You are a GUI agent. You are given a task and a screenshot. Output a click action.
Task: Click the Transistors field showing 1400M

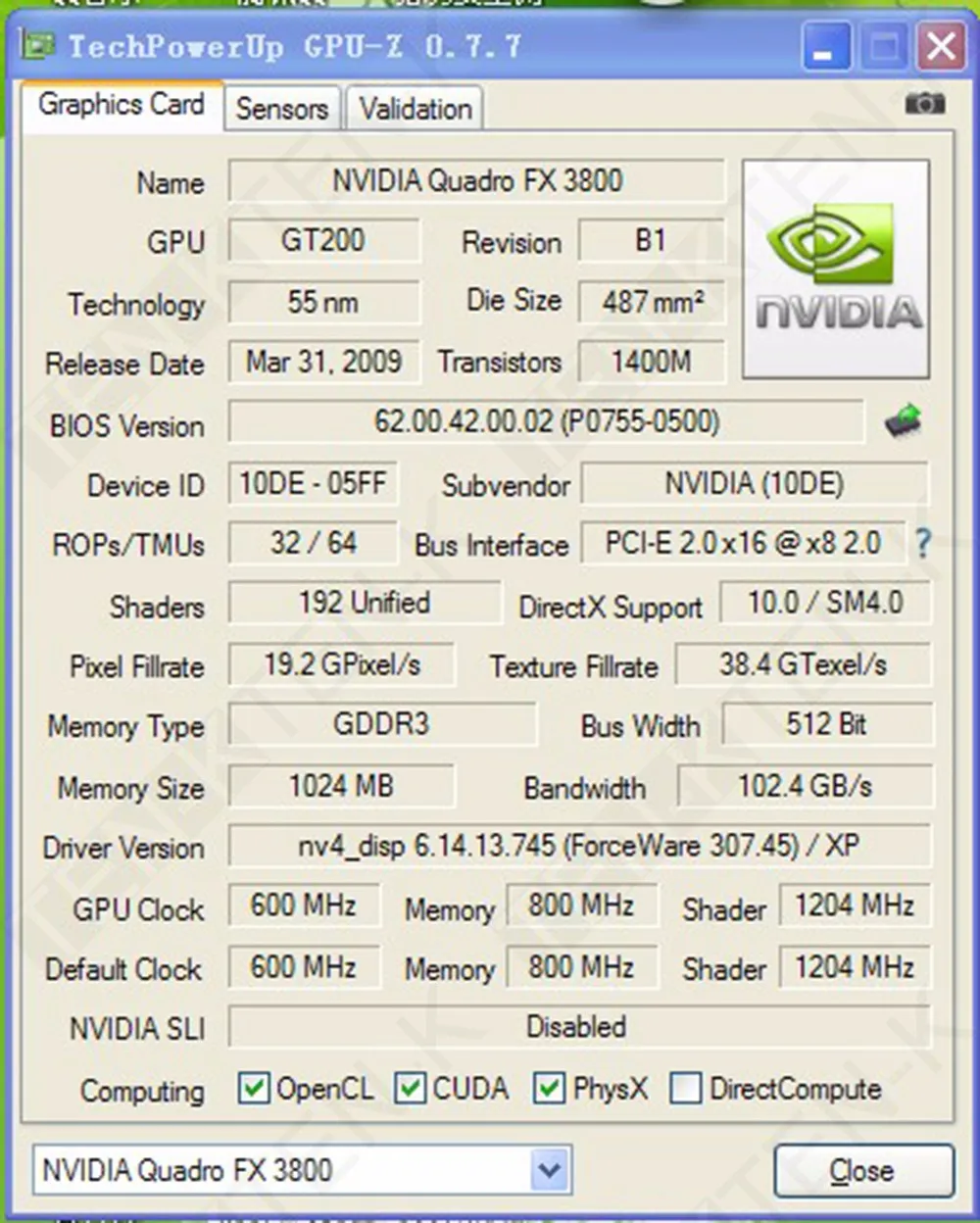[x=652, y=362]
